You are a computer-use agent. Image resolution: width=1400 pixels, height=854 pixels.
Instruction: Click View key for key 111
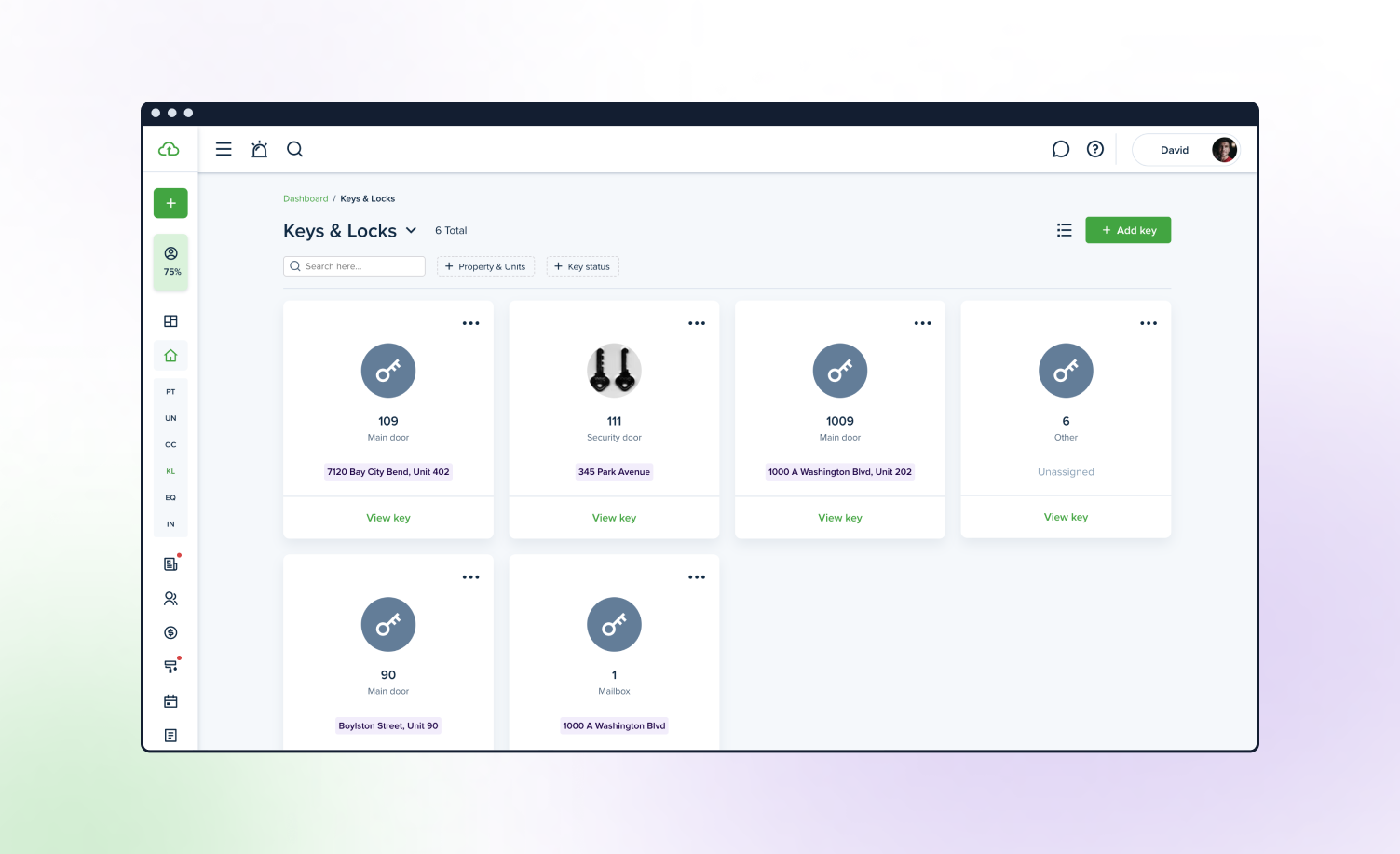(614, 518)
